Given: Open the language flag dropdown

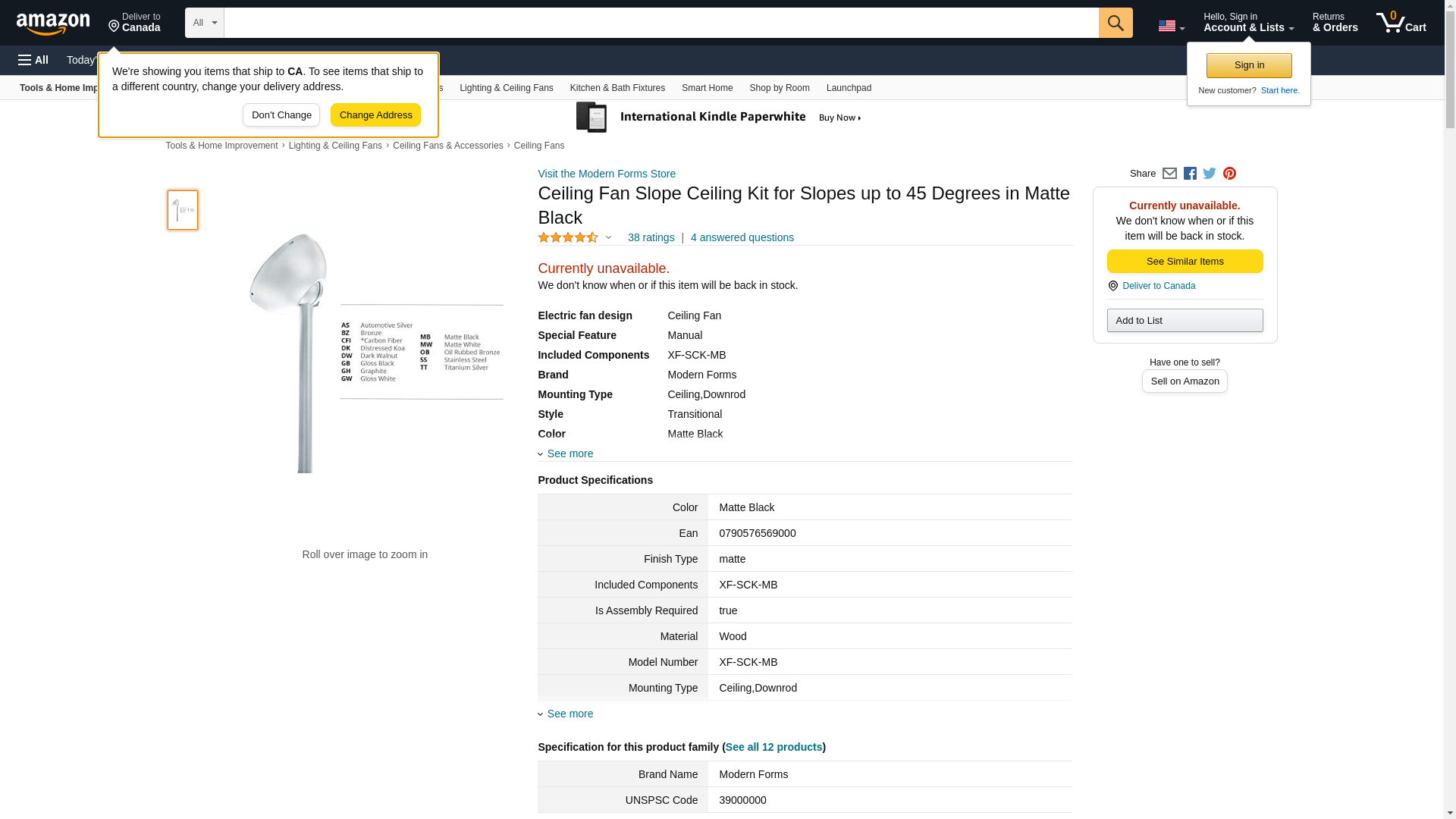Looking at the screenshot, I should coord(1171,26).
